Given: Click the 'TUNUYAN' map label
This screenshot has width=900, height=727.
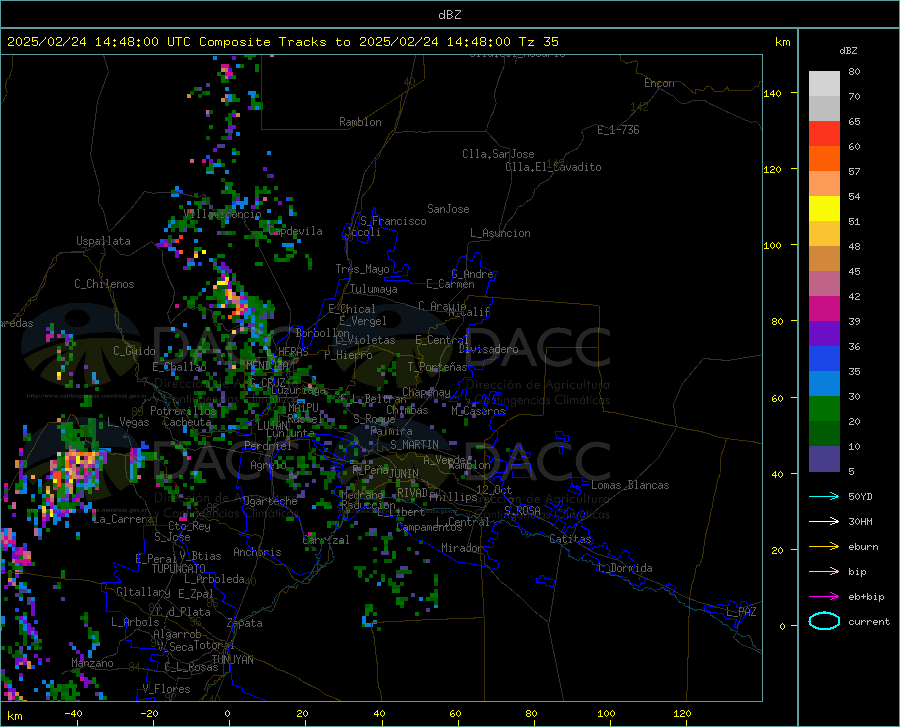Looking at the screenshot, I should pyautogui.click(x=232, y=660).
